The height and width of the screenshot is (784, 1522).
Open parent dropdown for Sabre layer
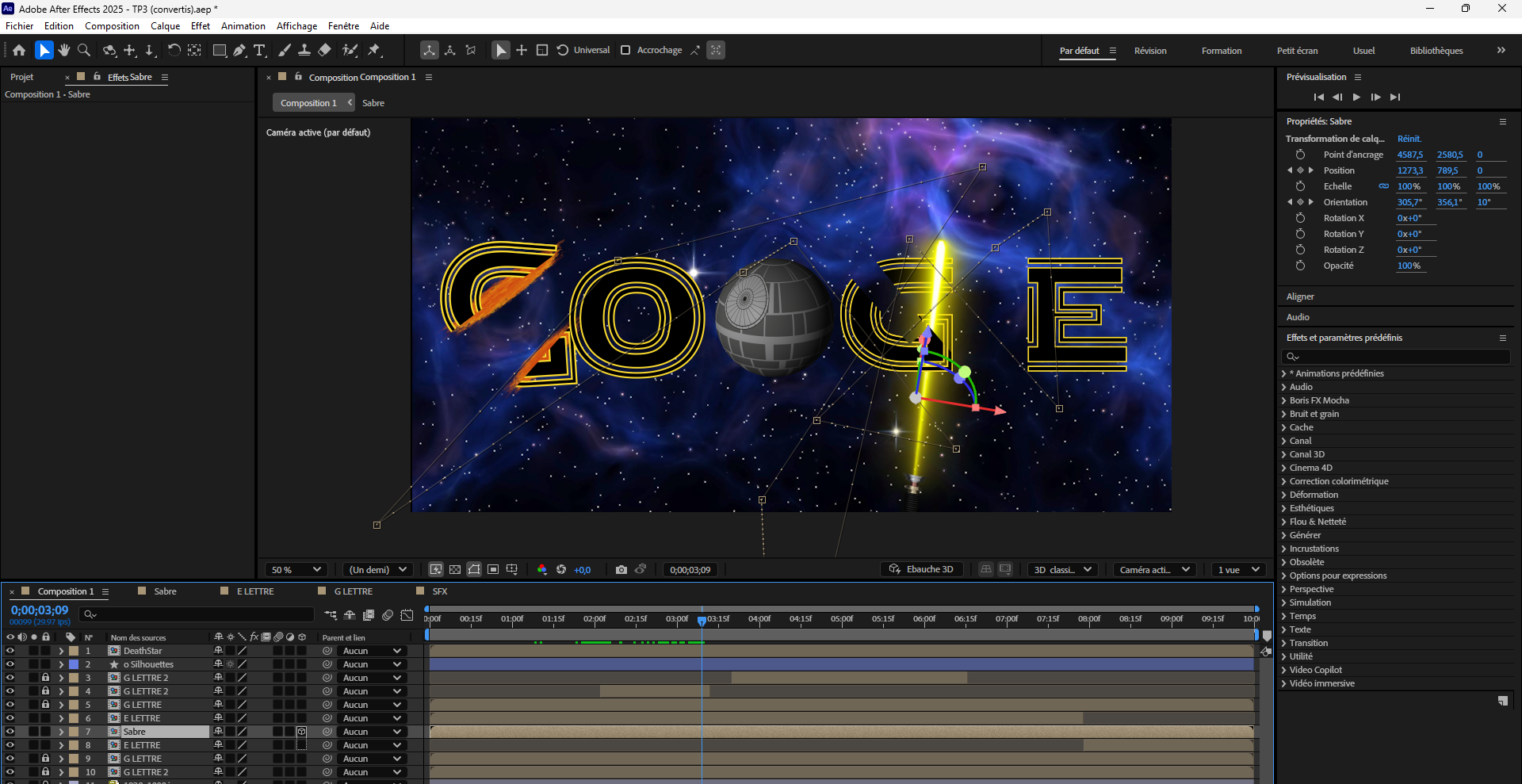[x=373, y=732]
